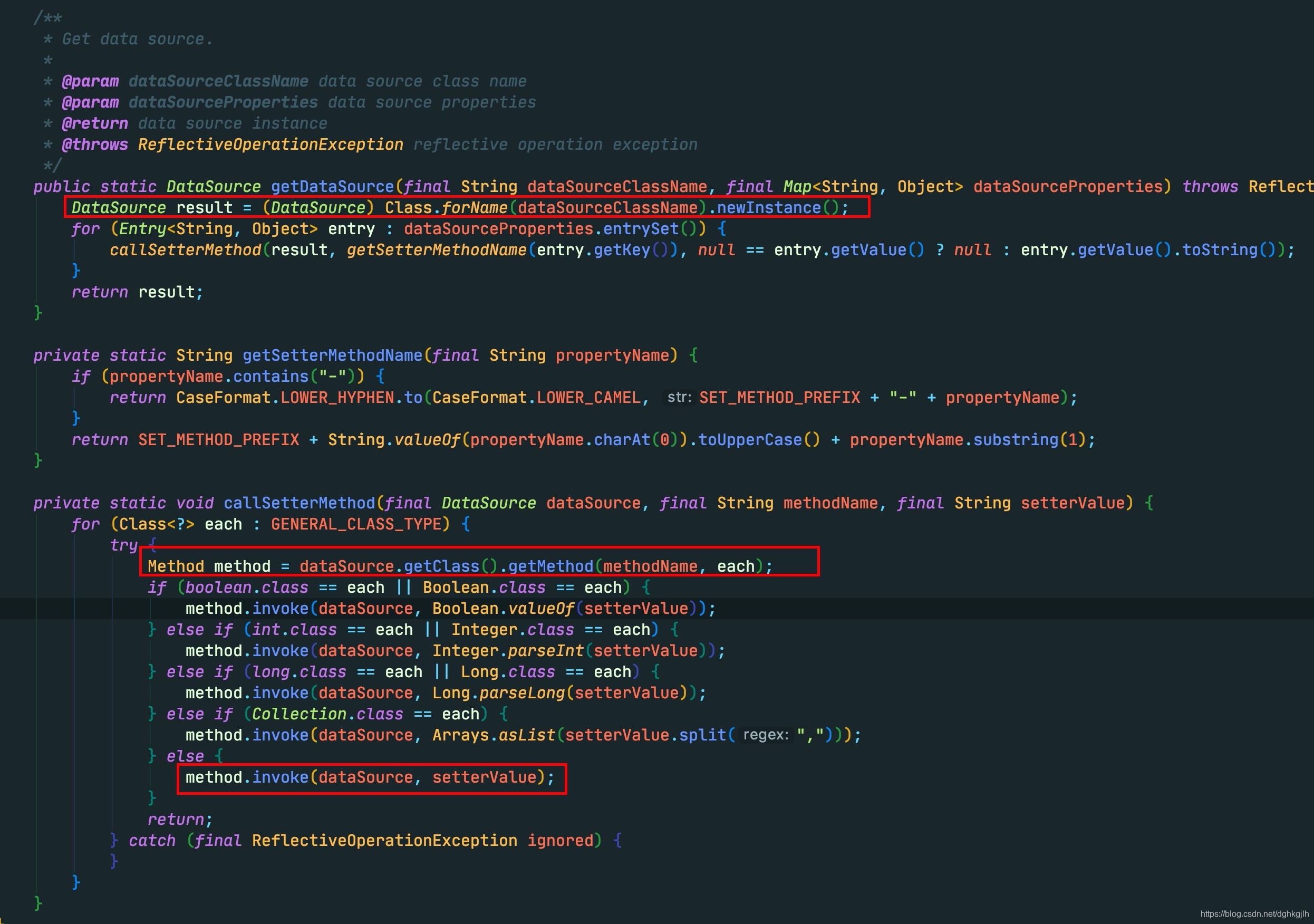The width and height of the screenshot is (1314, 924).
Task: Click blog.csdn.net watermark URL
Action: tap(1254, 913)
